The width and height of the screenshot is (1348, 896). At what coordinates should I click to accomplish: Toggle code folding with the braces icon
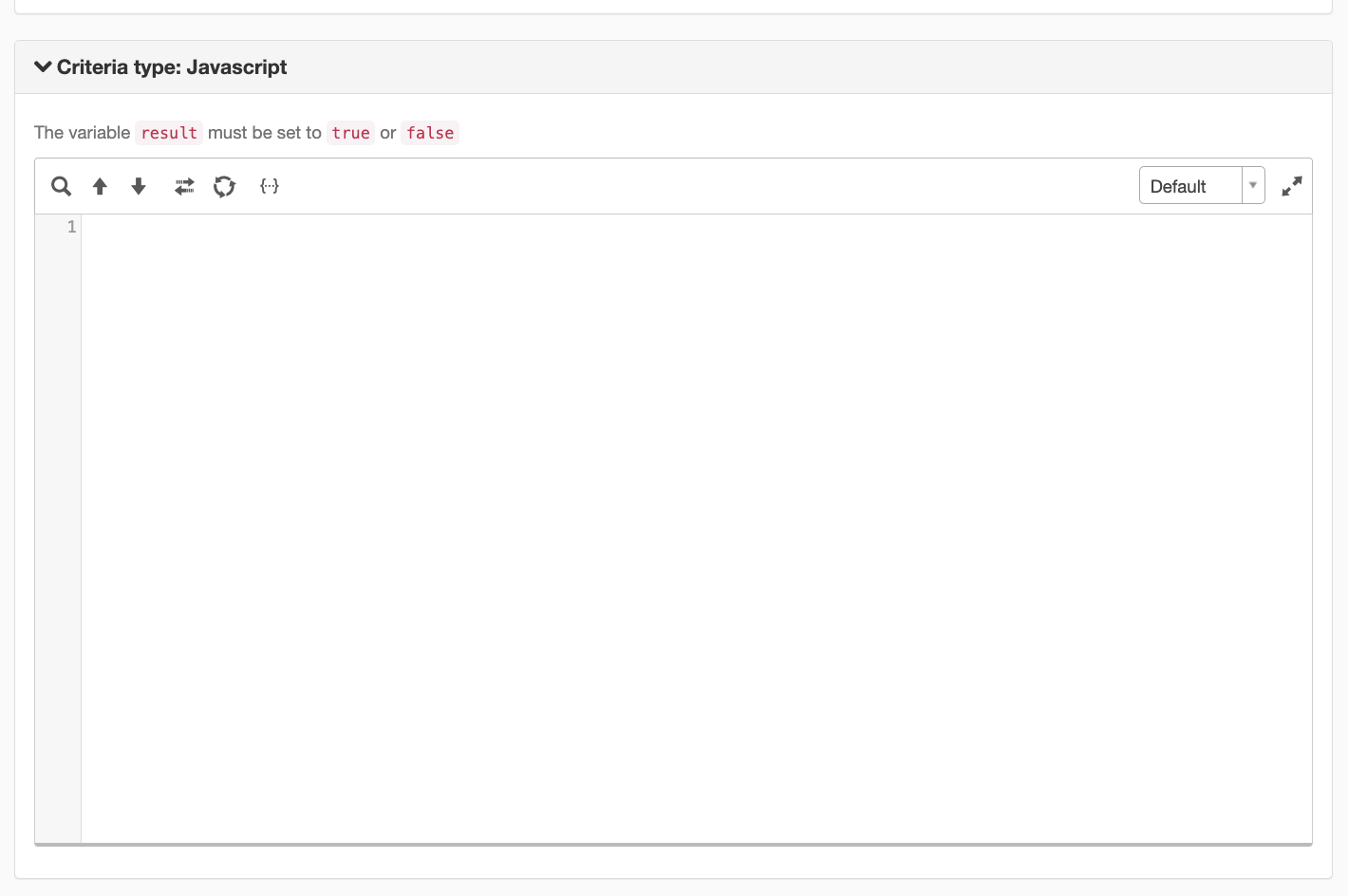point(270,186)
